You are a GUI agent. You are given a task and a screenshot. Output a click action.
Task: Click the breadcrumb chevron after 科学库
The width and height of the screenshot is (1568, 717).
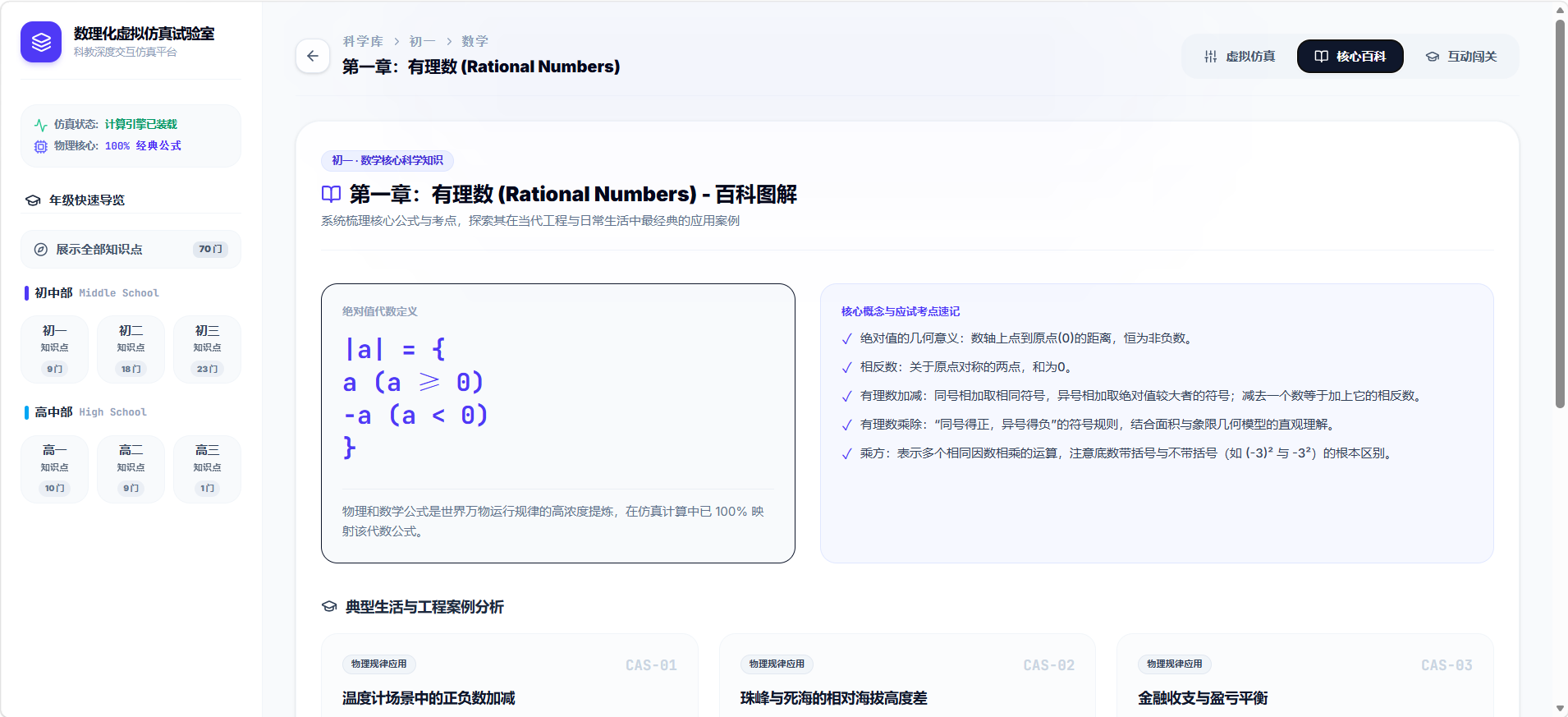click(x=397, y=41)
